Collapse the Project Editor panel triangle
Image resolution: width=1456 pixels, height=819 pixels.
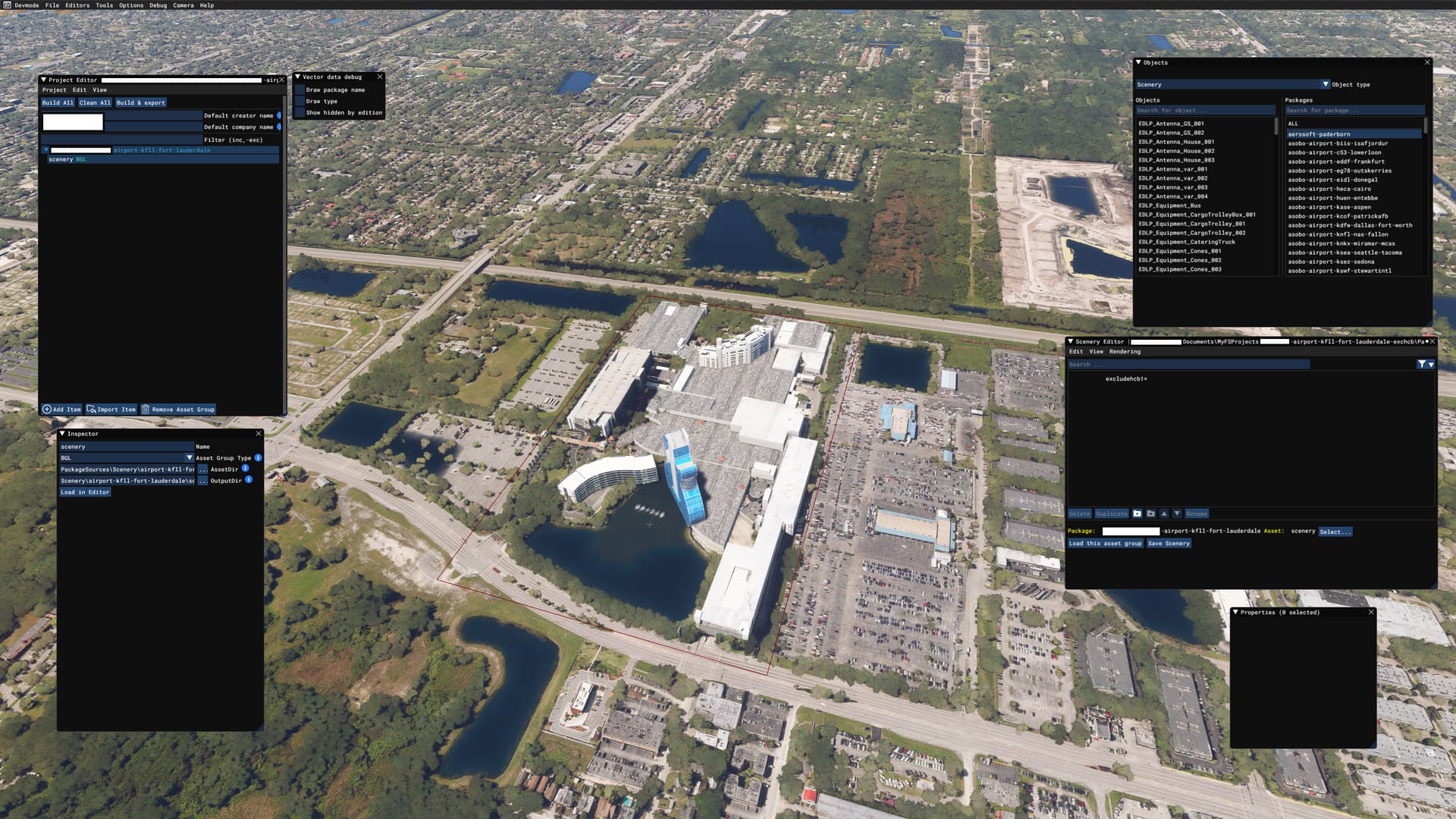[44, 80]
